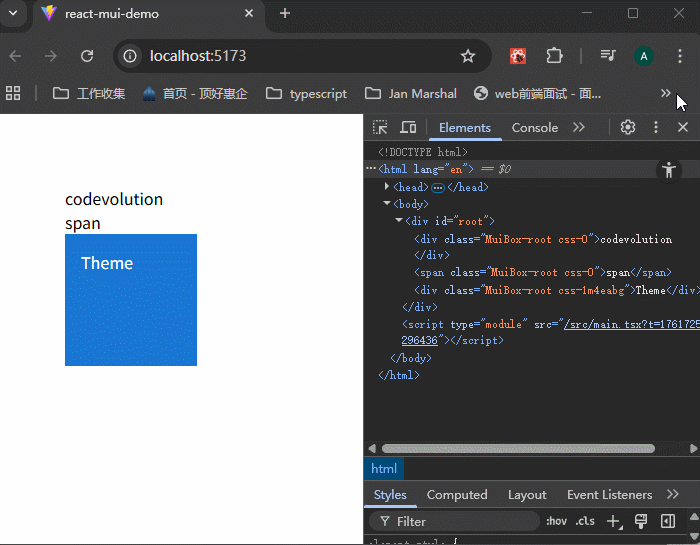This screenshot has height=545, width=700.
Task: Open the /src/main.tsx script link
Action: tap(630, 324)
